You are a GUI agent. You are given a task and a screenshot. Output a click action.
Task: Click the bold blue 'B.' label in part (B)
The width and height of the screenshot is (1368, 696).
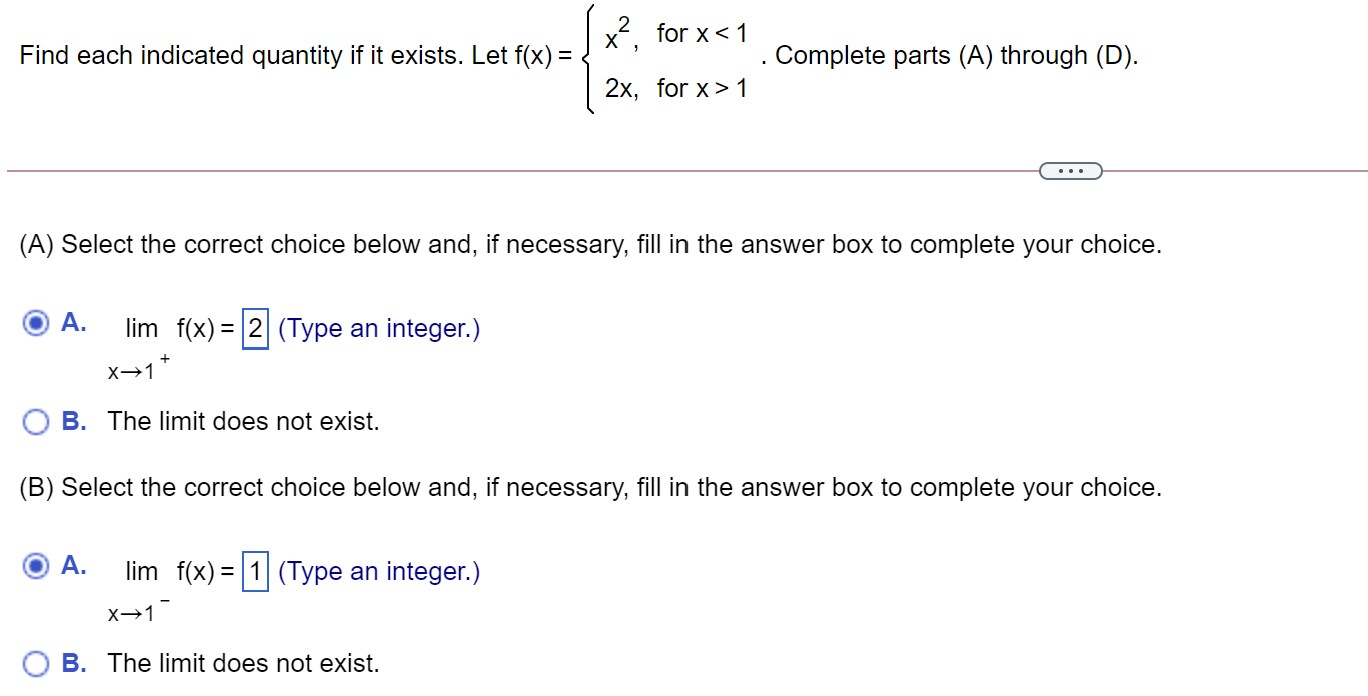click(x=73, y=663)
